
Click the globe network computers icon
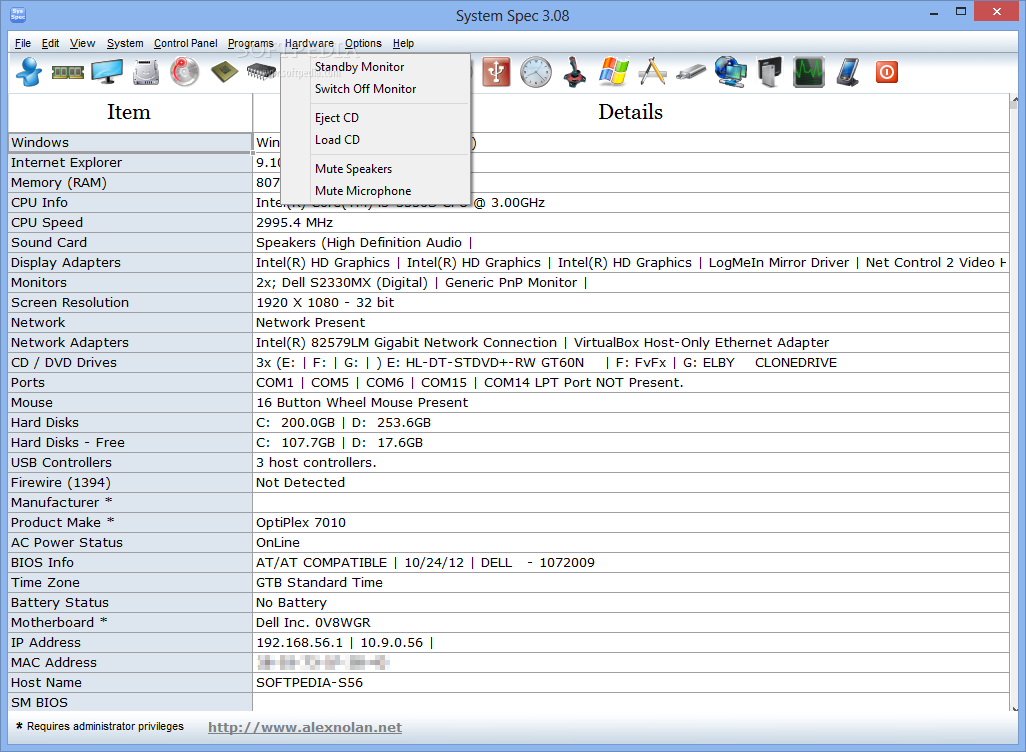[x=730, y=72]
